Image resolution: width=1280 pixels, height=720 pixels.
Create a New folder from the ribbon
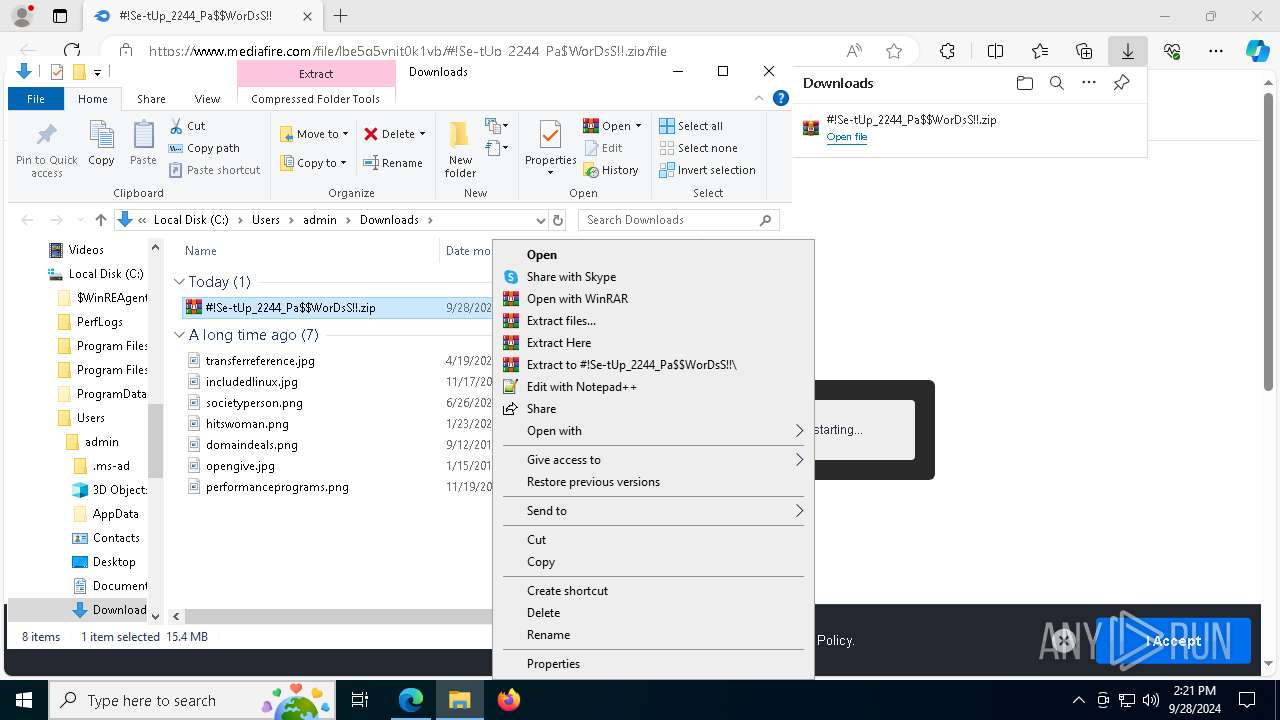tap(460, 149)
